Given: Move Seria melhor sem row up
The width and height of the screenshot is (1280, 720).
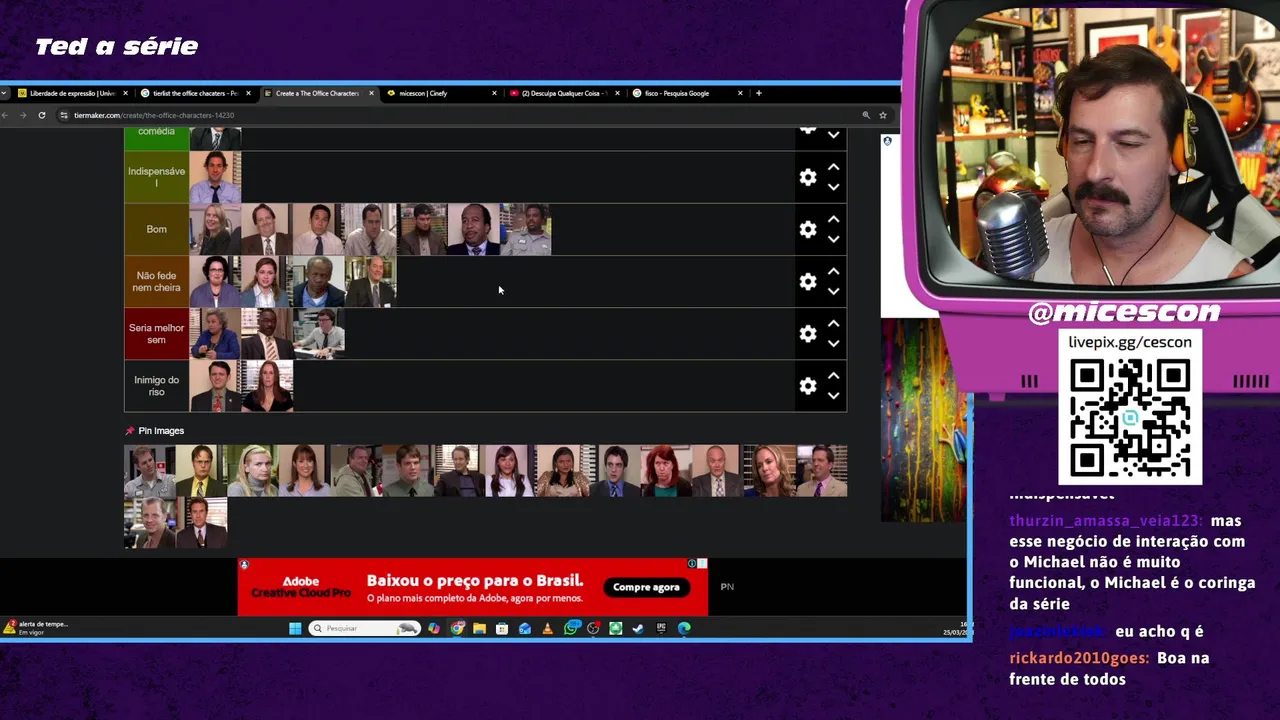Looking at the screenshot, I should (833, 323).
